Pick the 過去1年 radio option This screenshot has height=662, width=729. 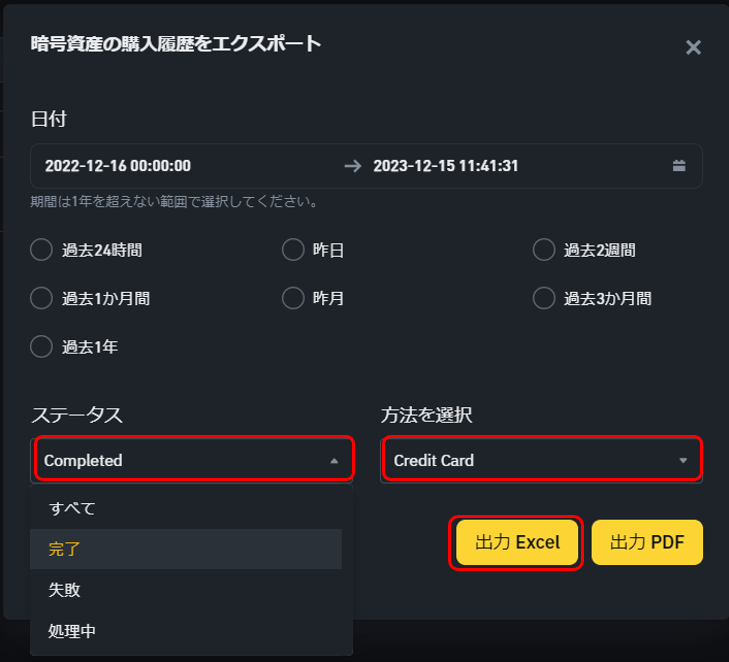[41, 346]
